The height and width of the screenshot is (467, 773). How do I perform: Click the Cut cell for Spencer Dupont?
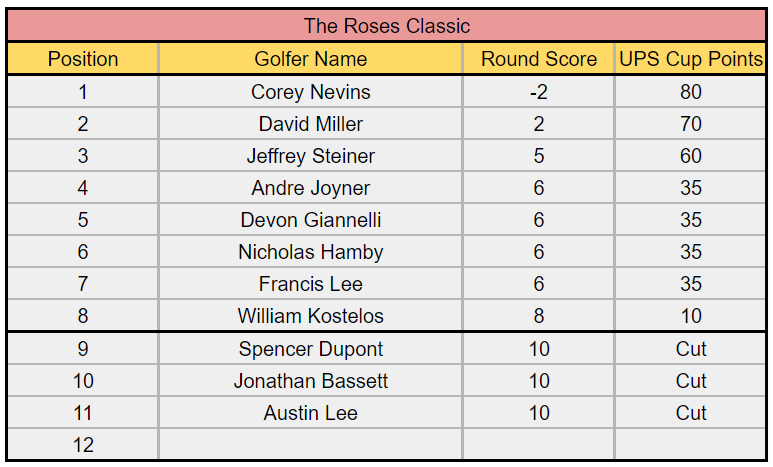pos(690,349)
